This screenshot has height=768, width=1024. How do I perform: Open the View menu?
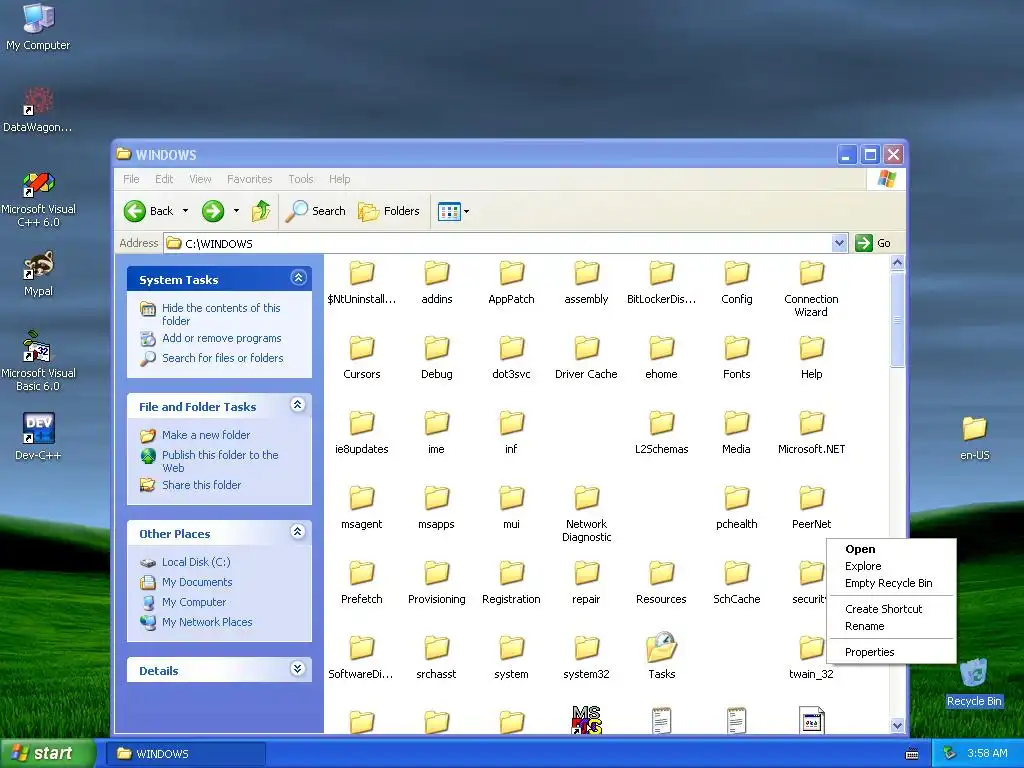pos(200,179)
